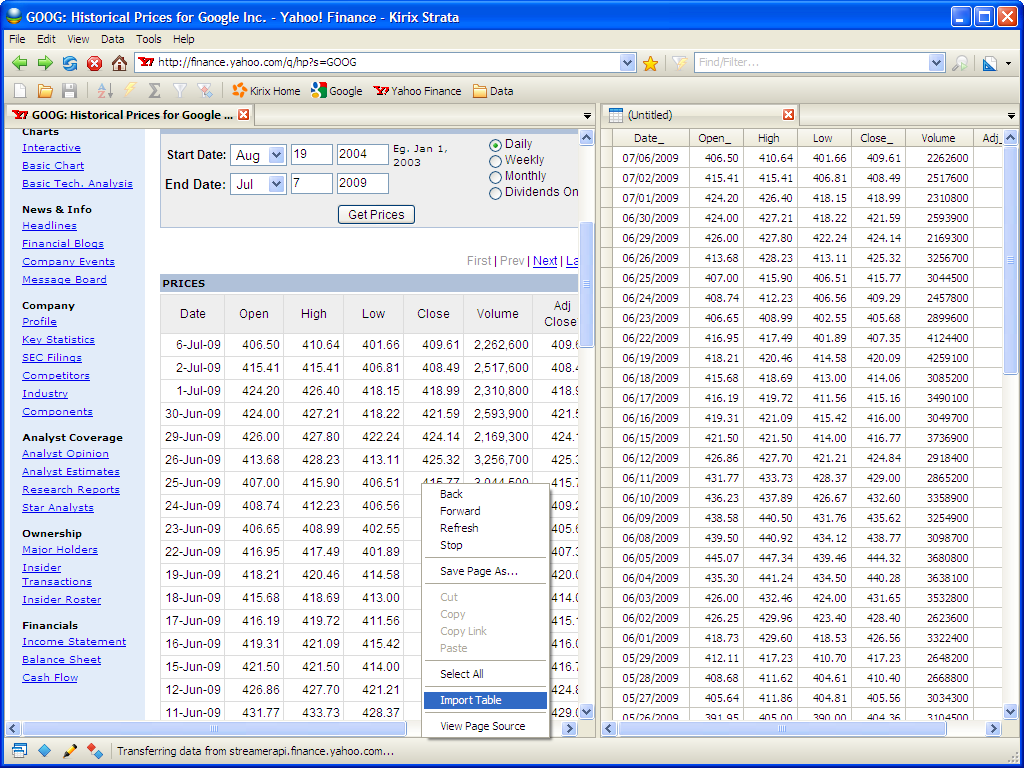Screen dimensions: 1024x768
Task: Open the Start Date month dropdown
Action: tap(276, 155)
